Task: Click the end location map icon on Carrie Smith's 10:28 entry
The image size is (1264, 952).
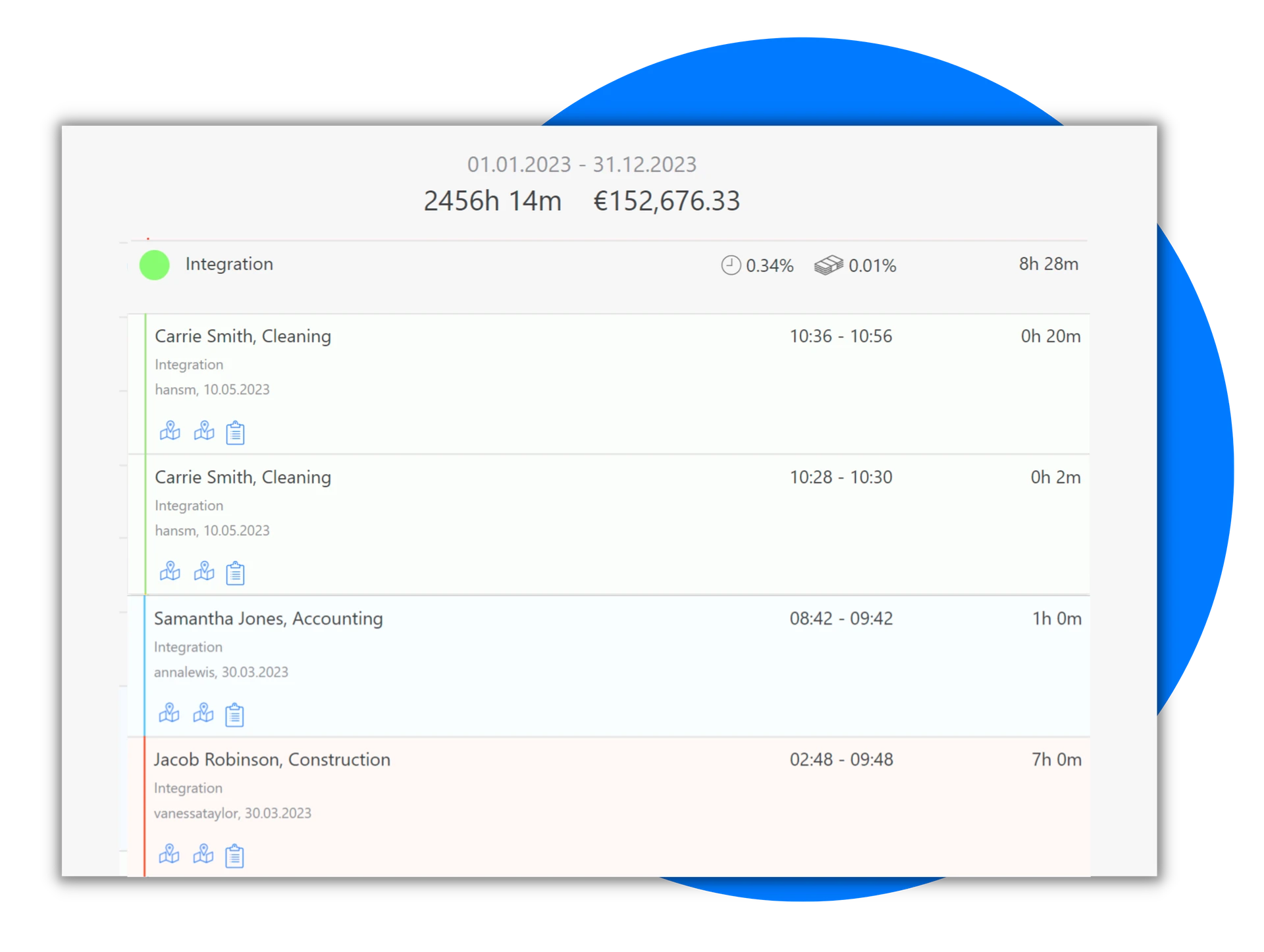Action: coord(204,573)
